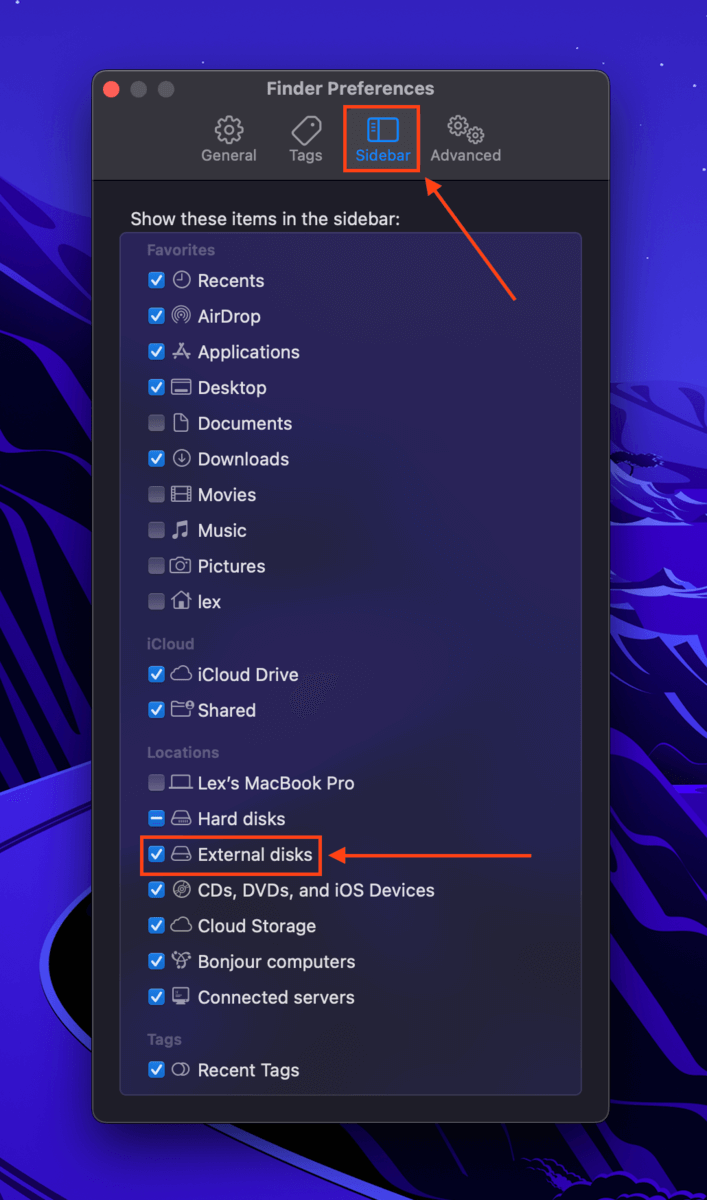The image size is (707, 1200).
Task: Uncheck the Downloads checkbox
Action: [156, 459]
